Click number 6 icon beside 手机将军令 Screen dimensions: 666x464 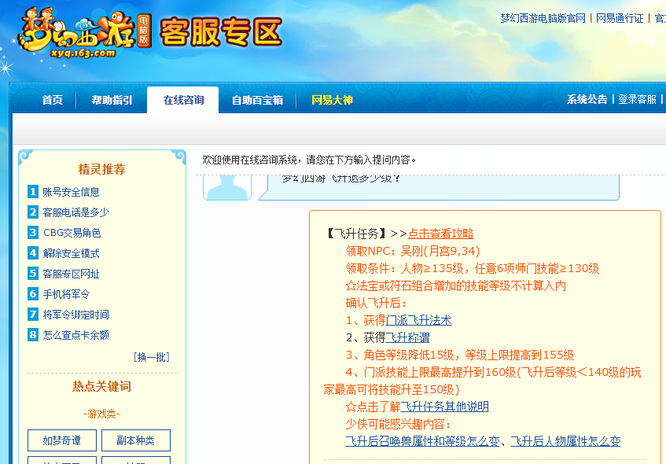33,294
